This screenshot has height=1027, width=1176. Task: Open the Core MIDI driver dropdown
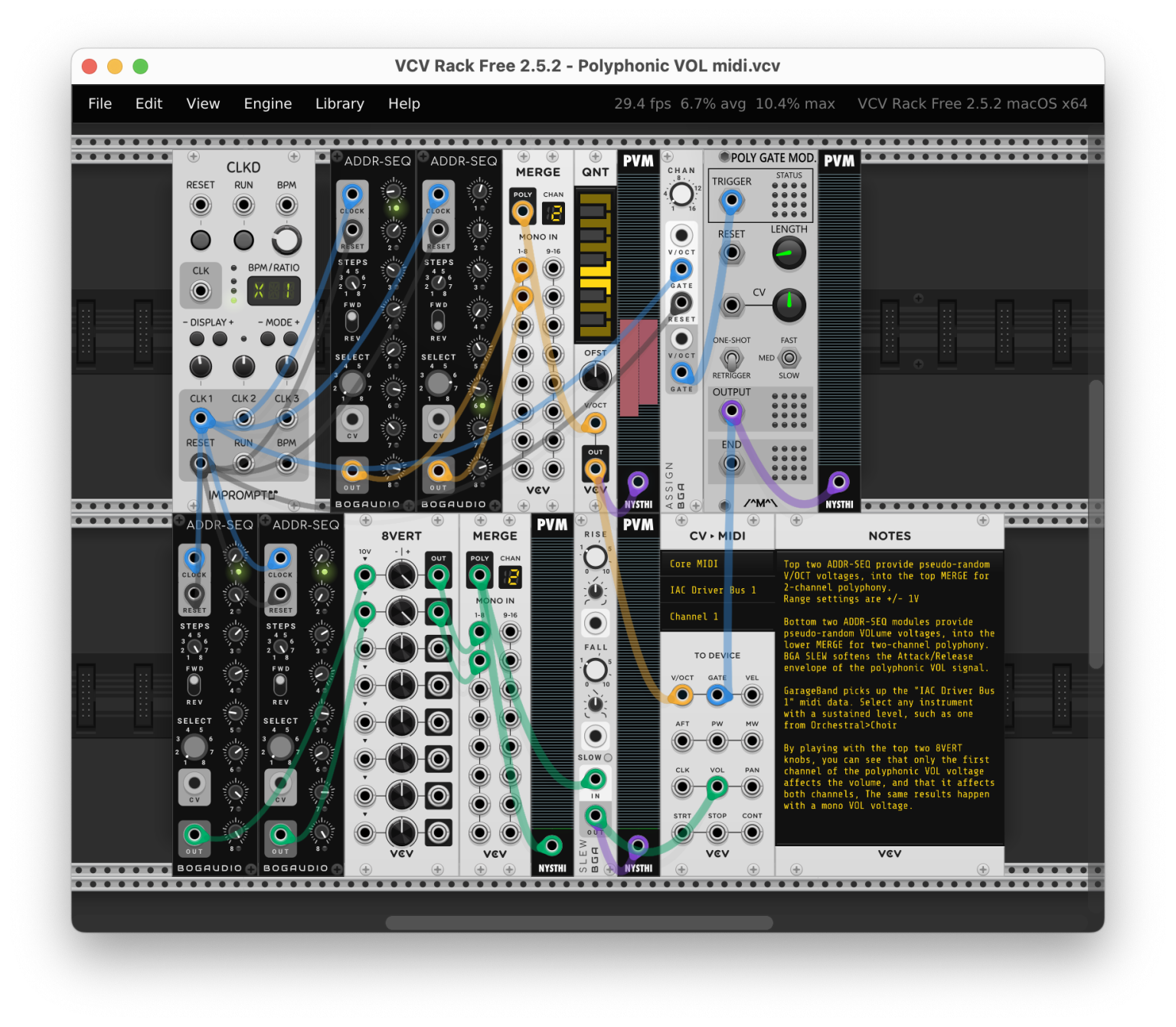(x=717, y=564)
